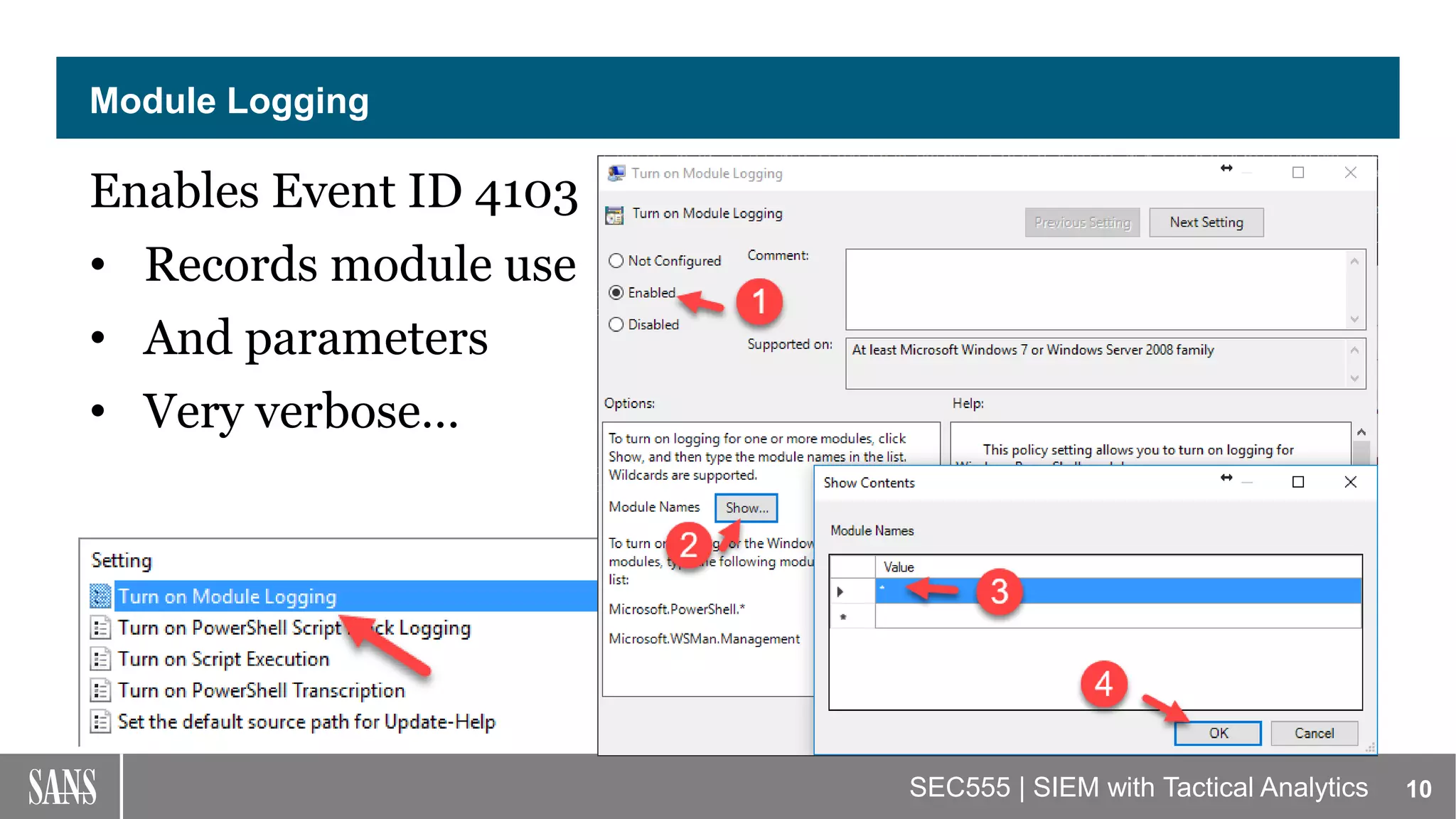Image resolution: width=1456 pixels, height=819 pixels.
Task: Click the icon beside Turn on PowerShell Transcription
Action: [x=101, y=690]
